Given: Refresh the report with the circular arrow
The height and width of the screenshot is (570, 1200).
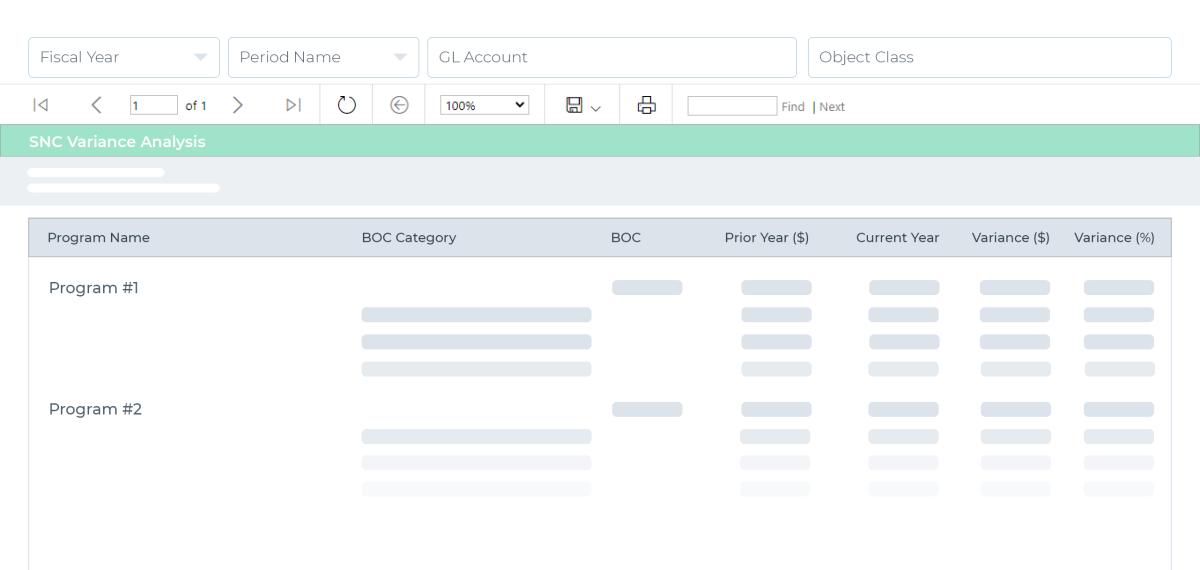Looking at the screenshot, I should coord(347,105).
